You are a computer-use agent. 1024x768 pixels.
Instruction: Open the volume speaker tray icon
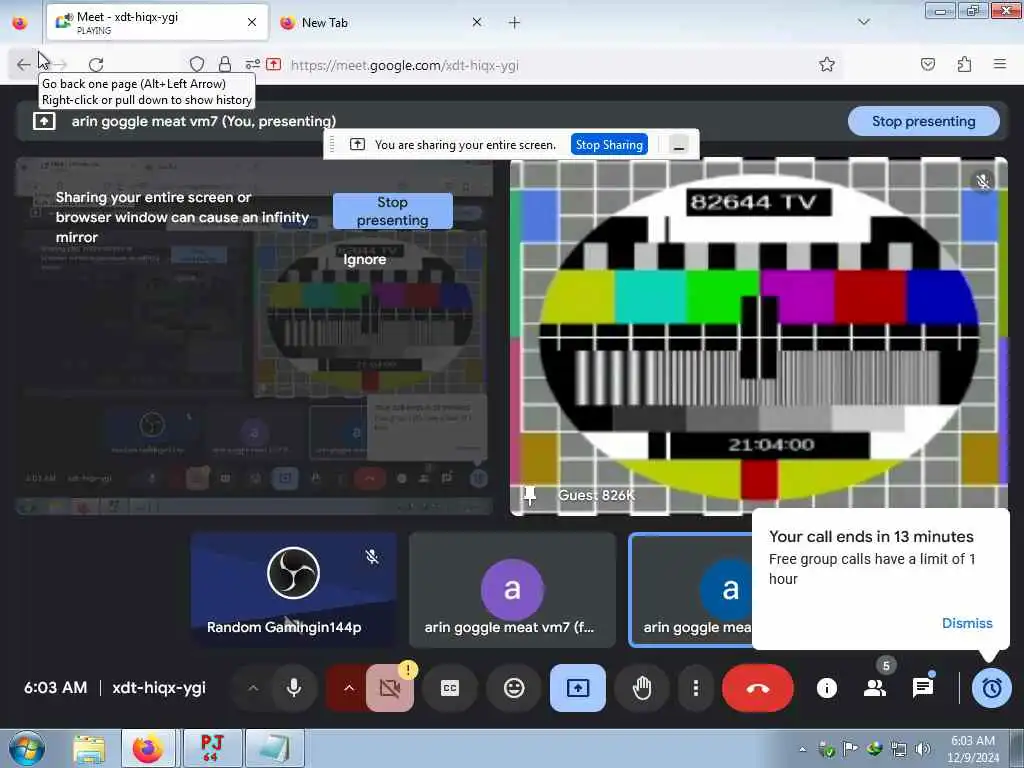click(923, 750)
